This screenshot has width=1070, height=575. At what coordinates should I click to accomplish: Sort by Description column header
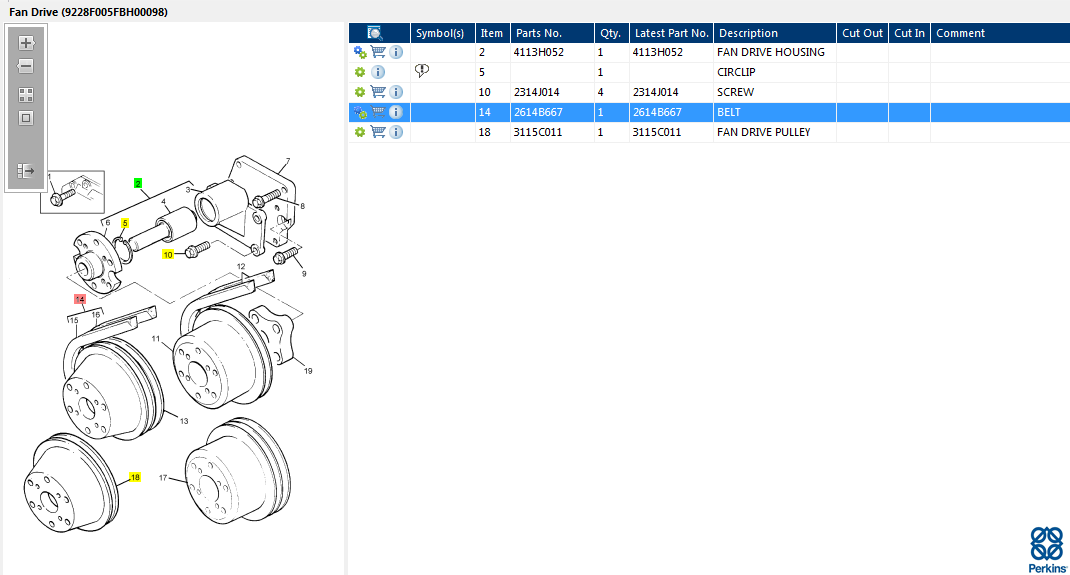click(775, 33)
